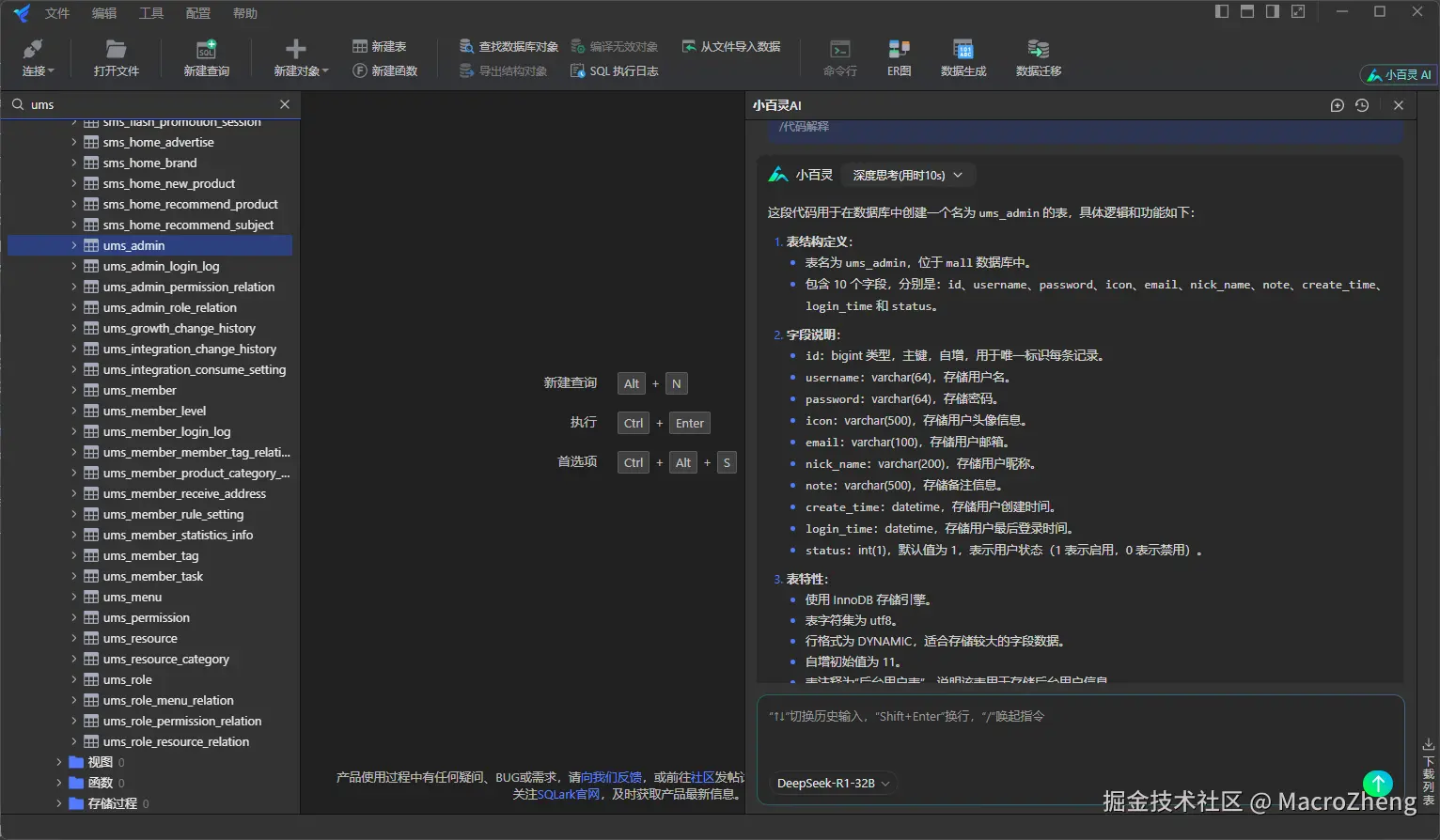Open the 向我们反馈 feedback link
This screenshot has width=1440, height=840.
tap(611, 777)
